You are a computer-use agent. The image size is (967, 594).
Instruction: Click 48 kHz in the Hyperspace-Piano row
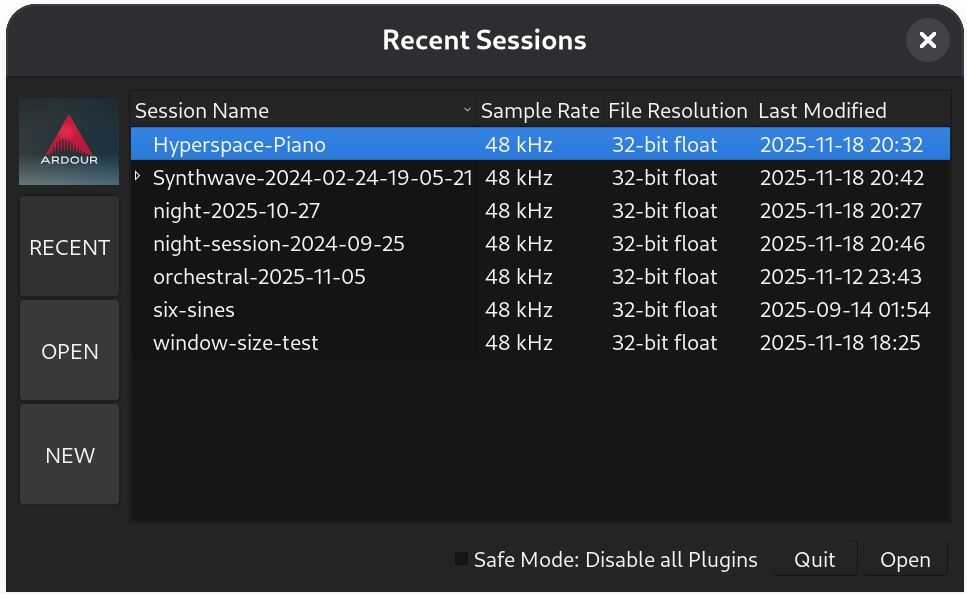519,144
